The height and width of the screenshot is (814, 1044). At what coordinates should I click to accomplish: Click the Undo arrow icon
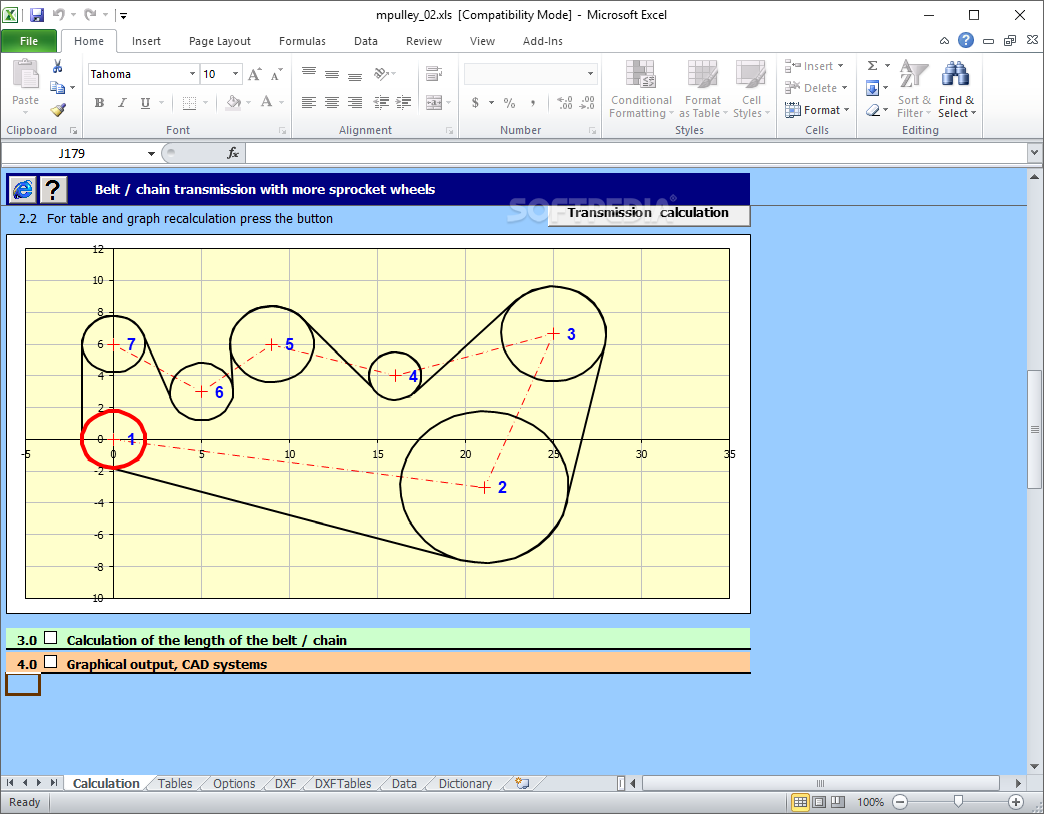coord(59,15)
